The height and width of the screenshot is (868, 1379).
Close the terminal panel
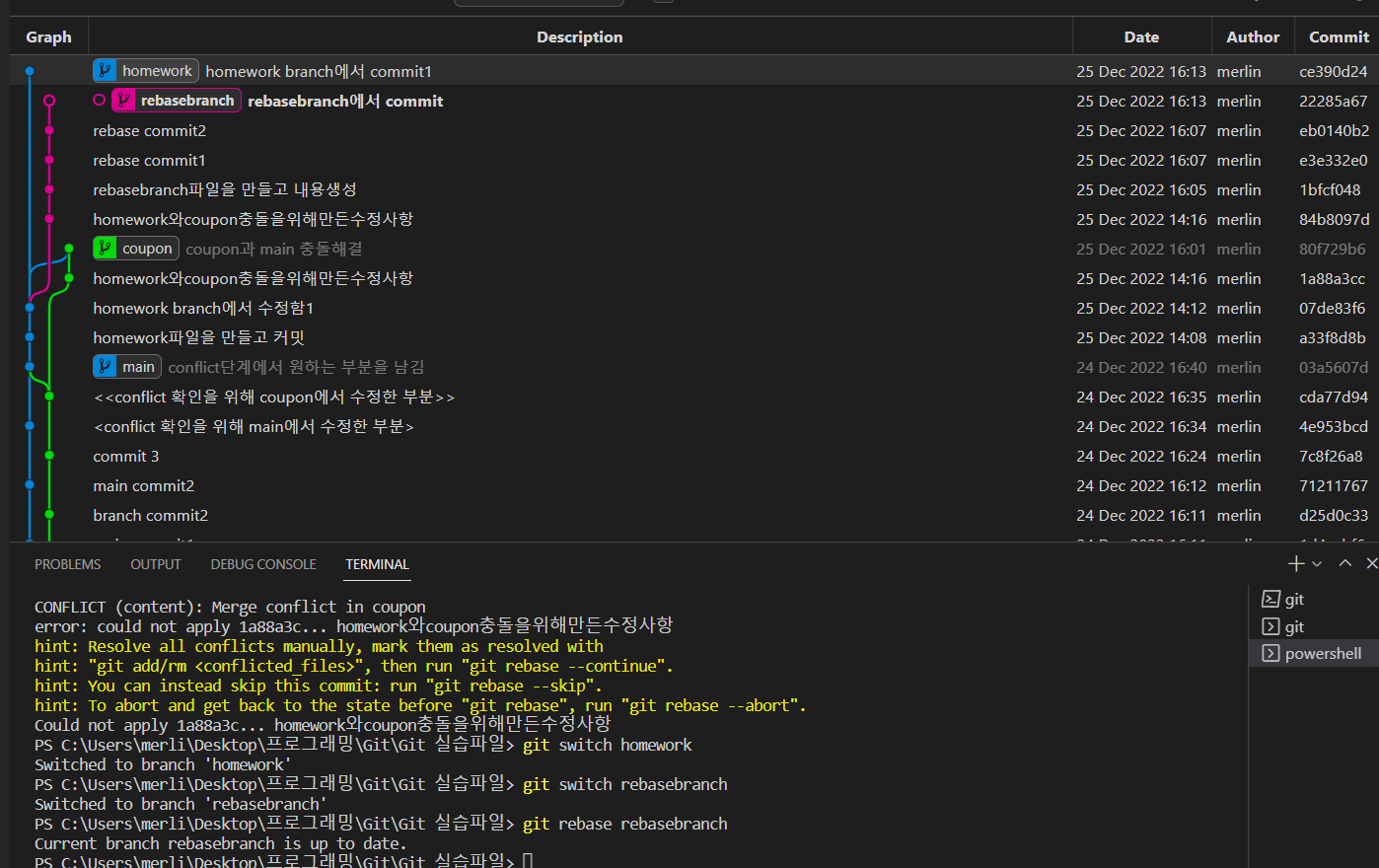pyautogui.click(x=1371, y=563)
